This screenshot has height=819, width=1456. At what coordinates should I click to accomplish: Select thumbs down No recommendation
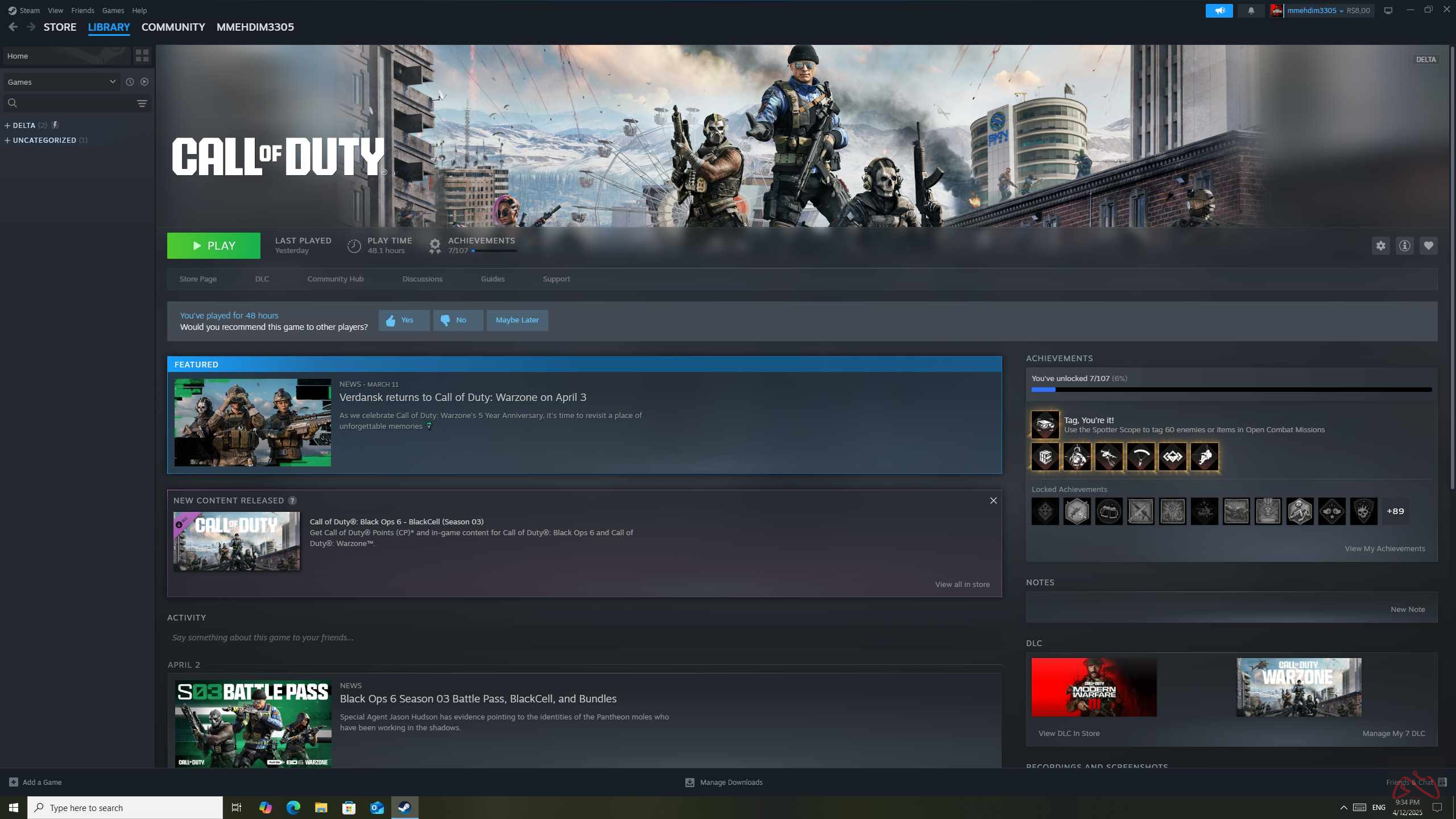458,320
